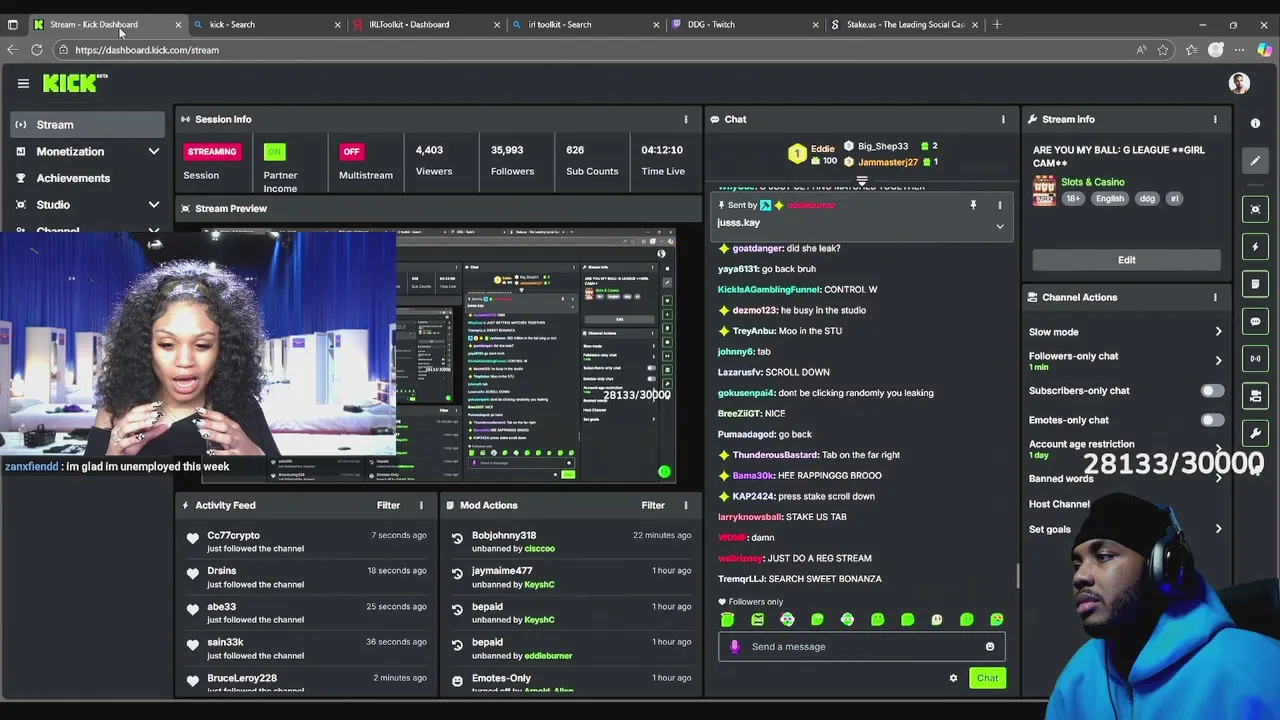The width and height of the screenshot is (1280, 720).
Task: Toggle the wrench stream info widget icon
Action: tap(1255, 433)
